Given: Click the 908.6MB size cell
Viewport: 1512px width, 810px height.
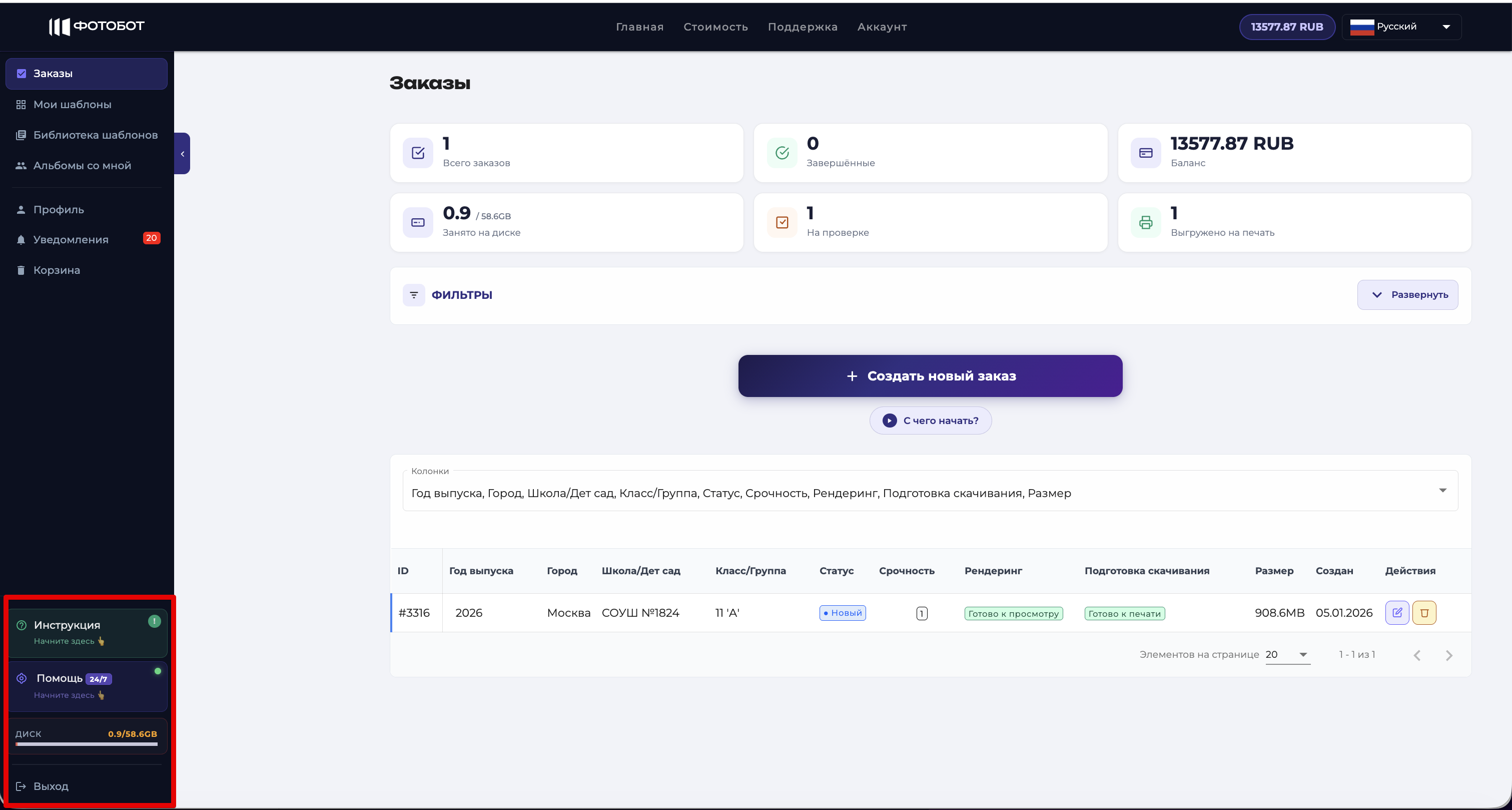Looking at the screenshot, I should tap(1279, 613).
